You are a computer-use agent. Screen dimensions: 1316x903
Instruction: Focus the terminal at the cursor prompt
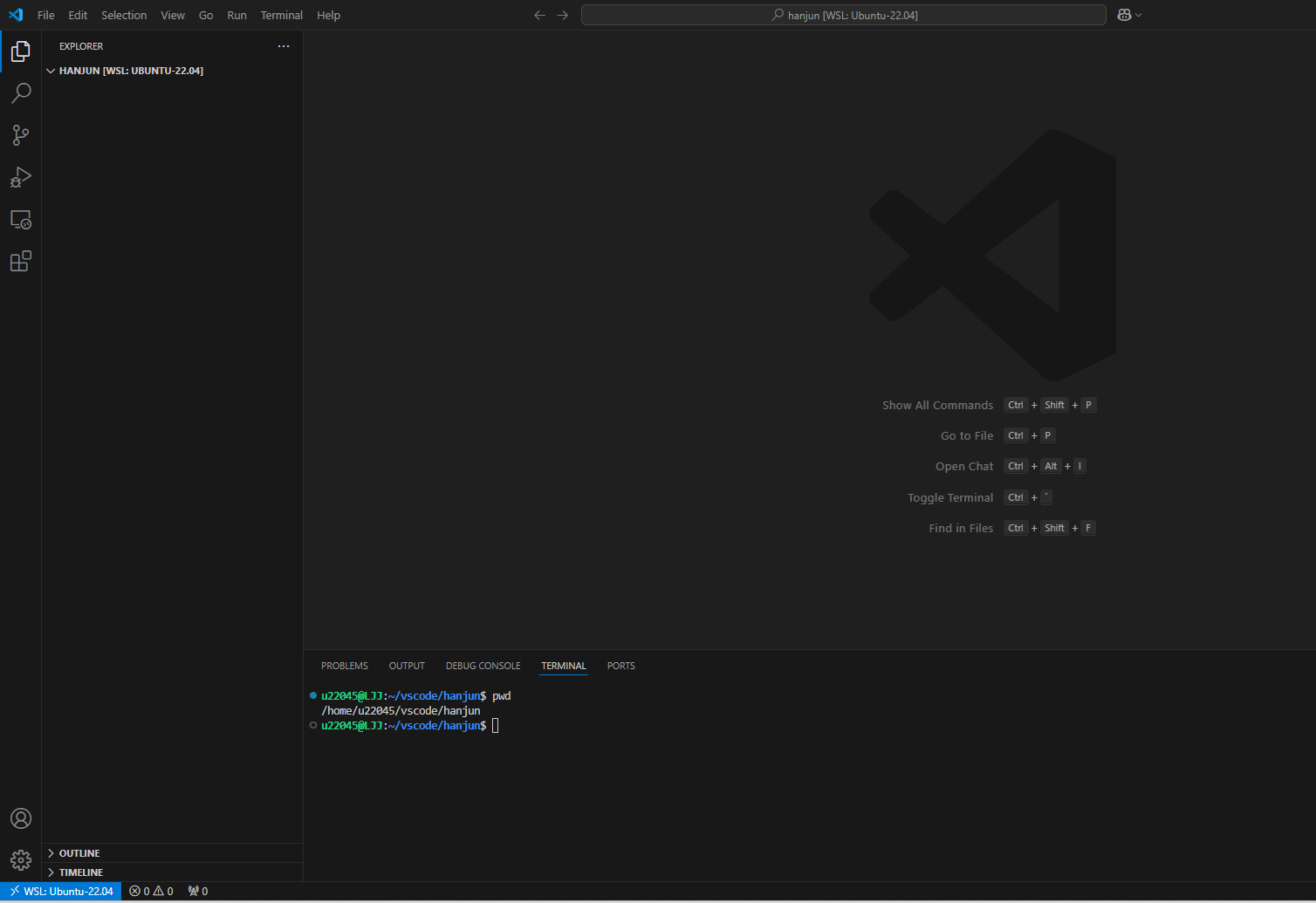496,726
